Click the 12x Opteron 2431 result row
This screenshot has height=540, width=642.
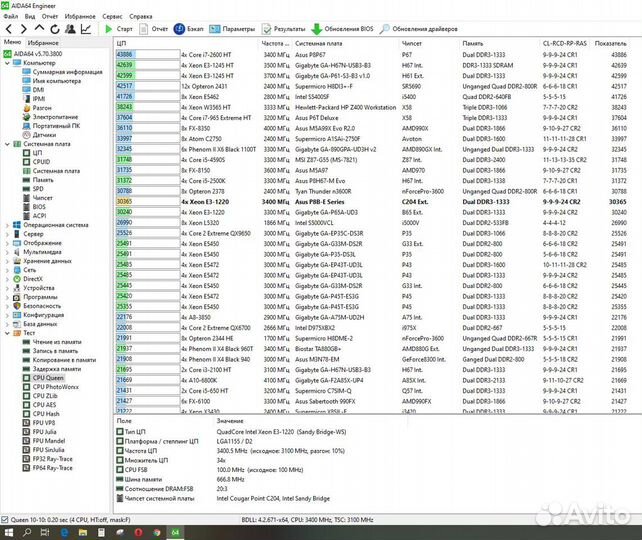372,86
